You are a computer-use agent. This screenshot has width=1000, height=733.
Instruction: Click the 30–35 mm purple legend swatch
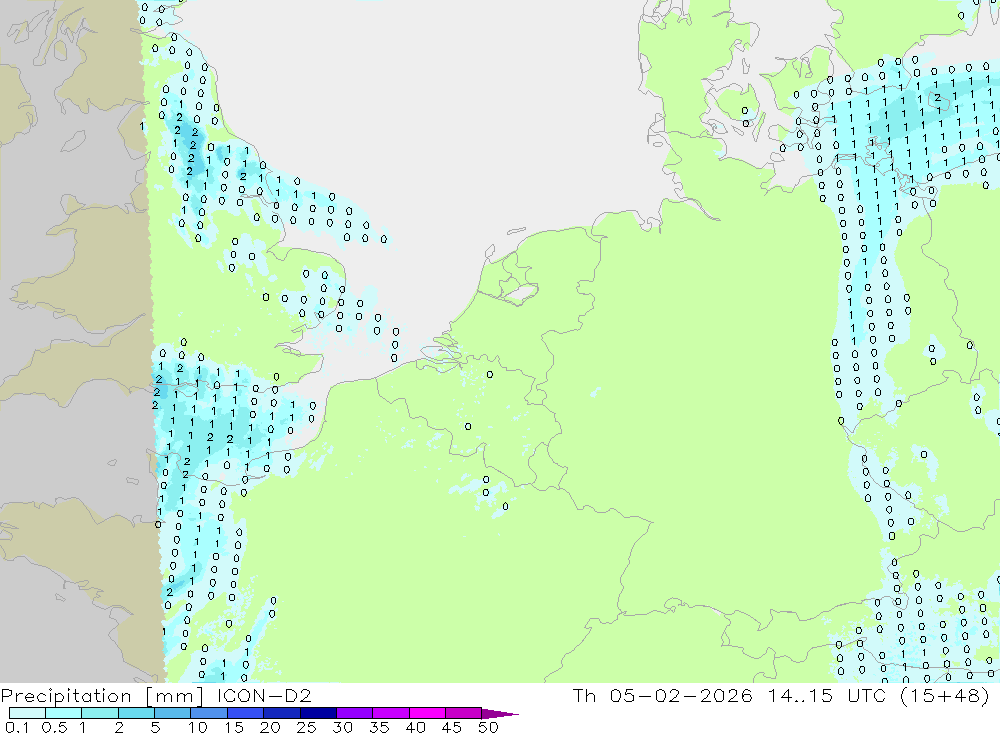355,713
